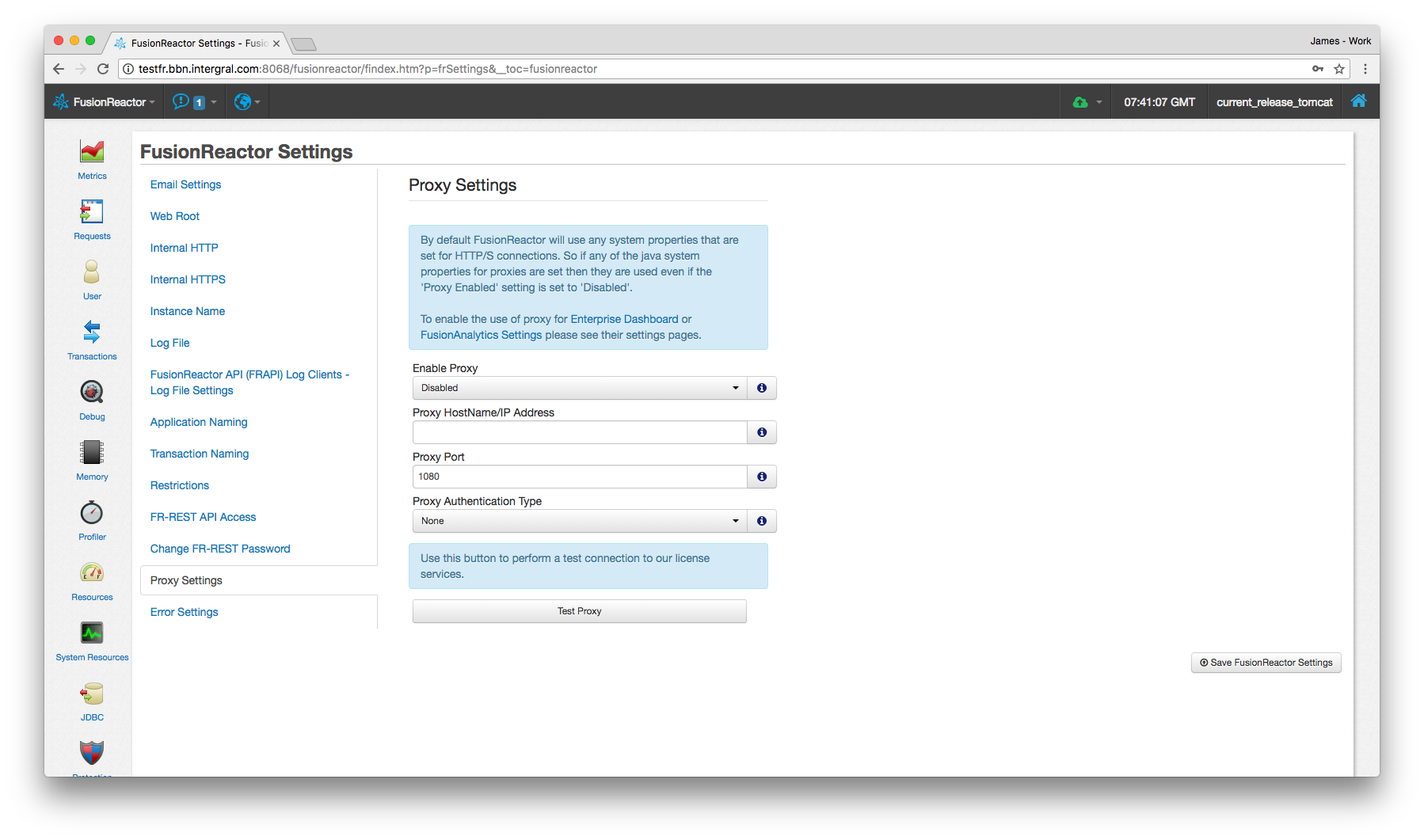Screen dimensions: 1424x840
Task: Show info for Enable Proxy setting
Action: click(762, 388)
